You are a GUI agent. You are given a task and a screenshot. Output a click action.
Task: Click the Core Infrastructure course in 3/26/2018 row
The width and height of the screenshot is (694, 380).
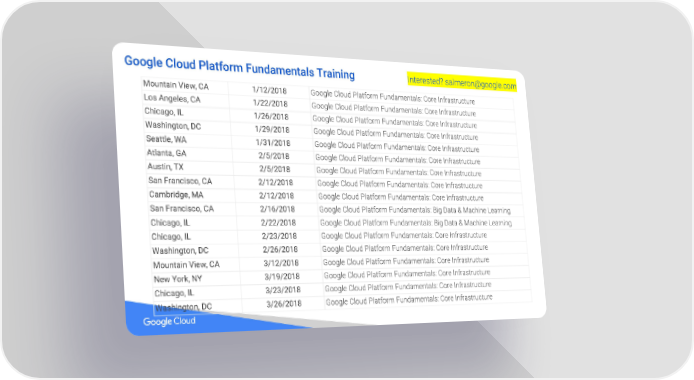click(x=409, y=300)
